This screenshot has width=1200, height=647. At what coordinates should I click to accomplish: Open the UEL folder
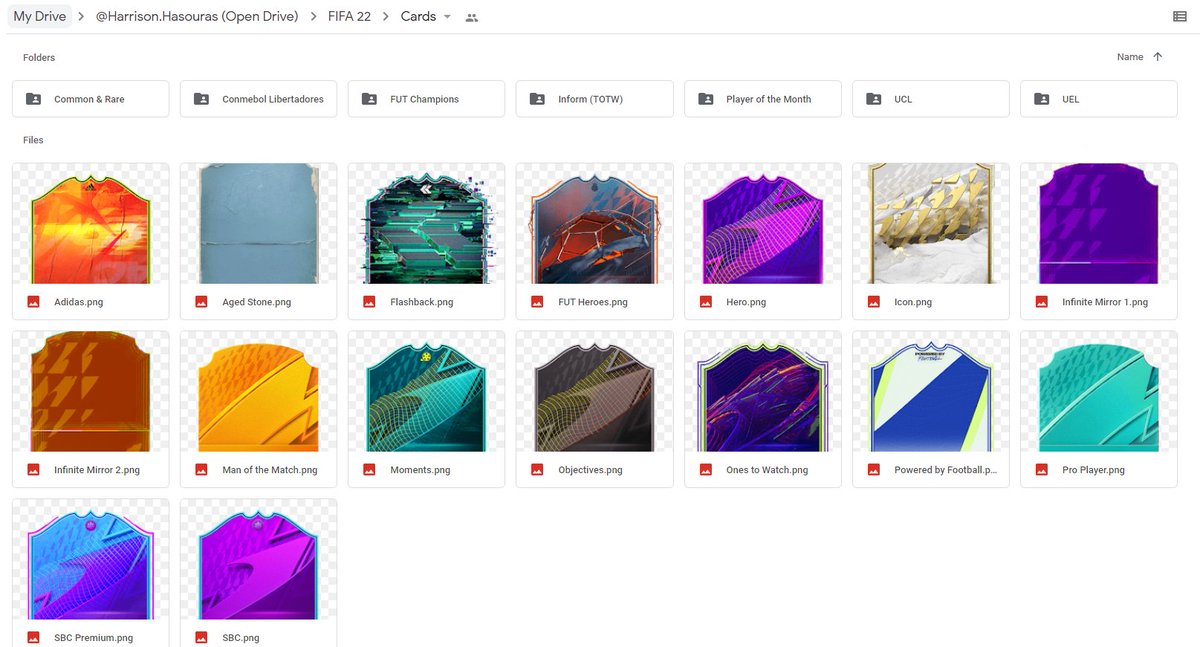(1099, 99)
